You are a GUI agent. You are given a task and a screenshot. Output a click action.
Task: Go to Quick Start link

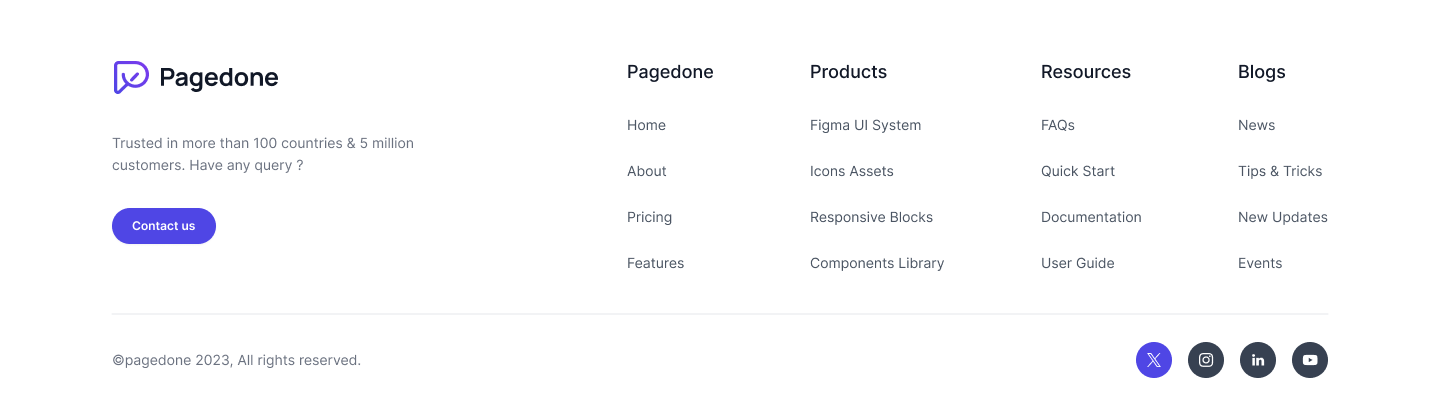click(1078, 171)
